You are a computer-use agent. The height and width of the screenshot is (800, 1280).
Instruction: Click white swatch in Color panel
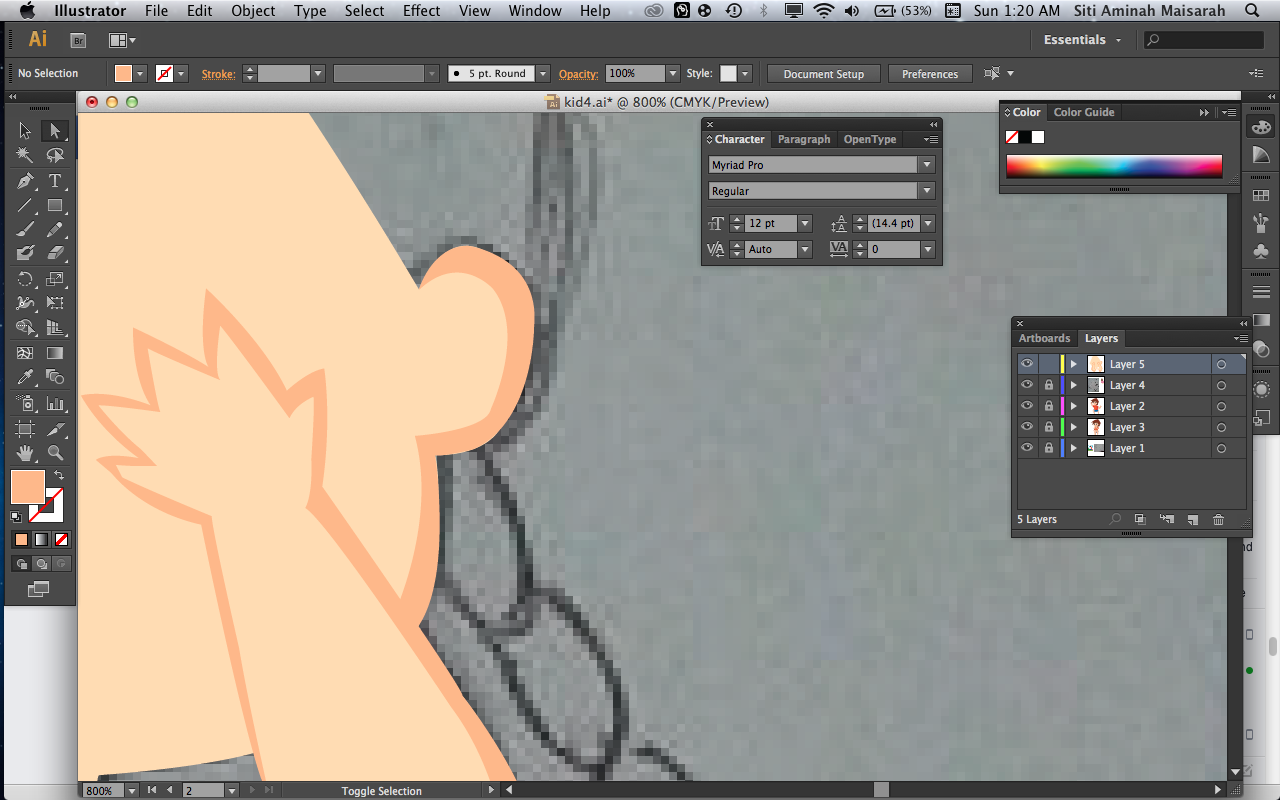pyautogui.click(x=1038, y=137)
